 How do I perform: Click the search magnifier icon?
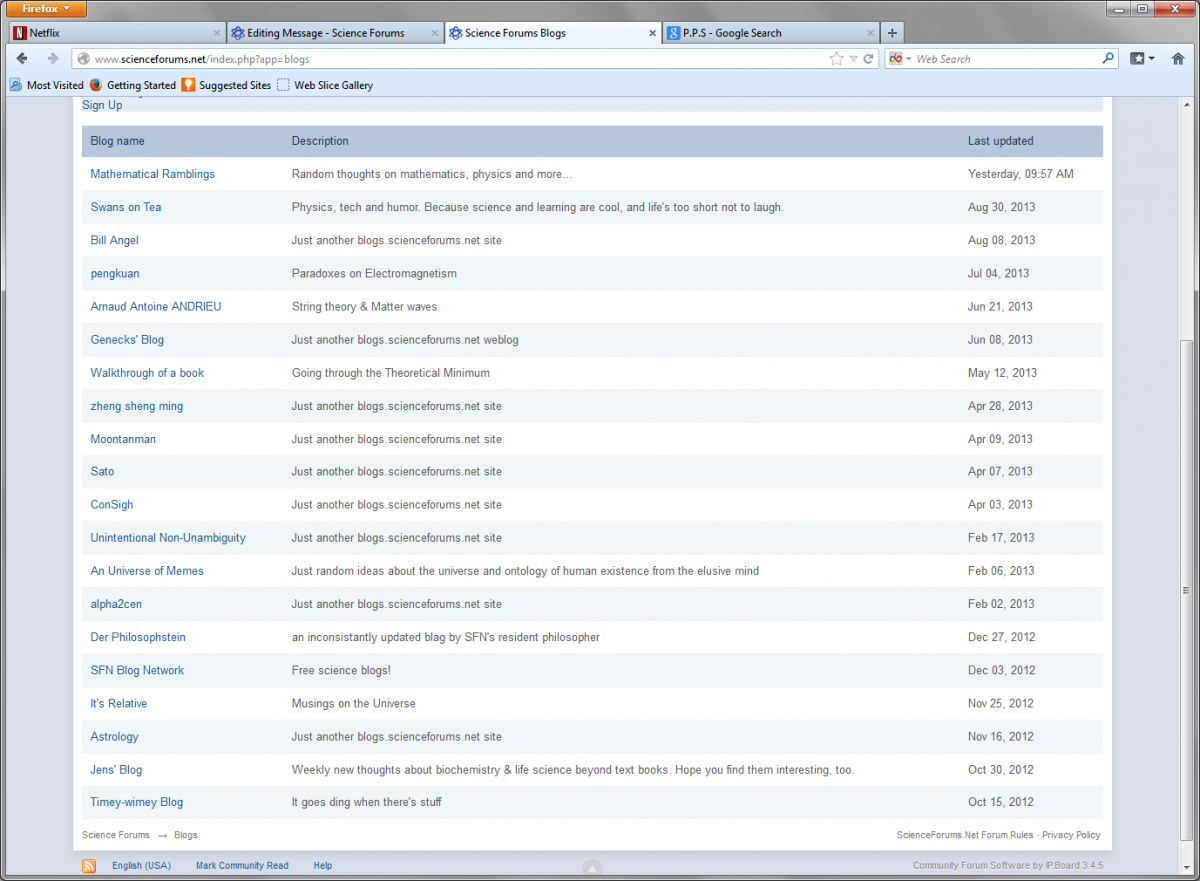1108,59
